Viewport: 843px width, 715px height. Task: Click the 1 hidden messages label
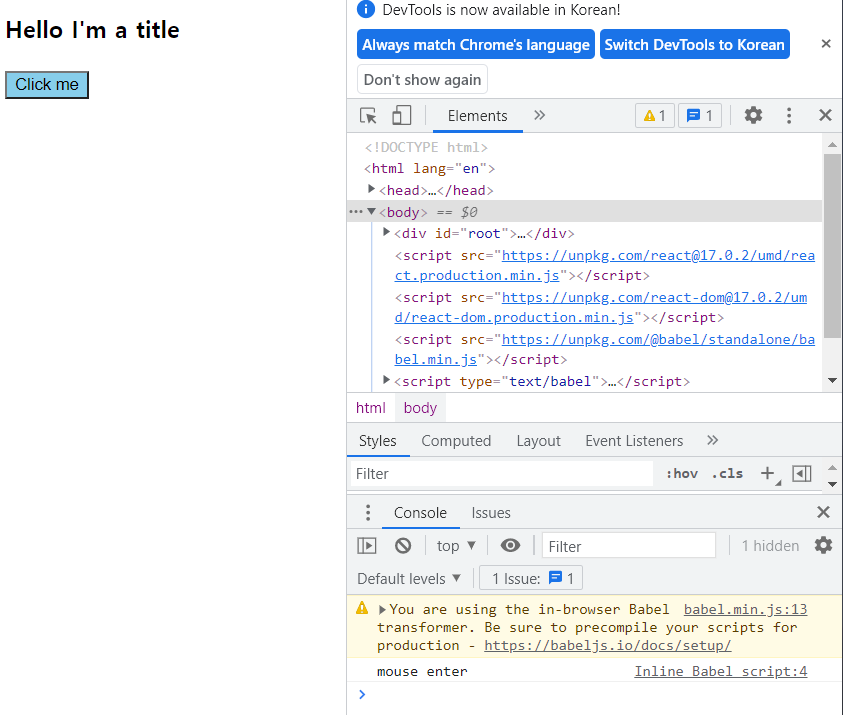770,546
